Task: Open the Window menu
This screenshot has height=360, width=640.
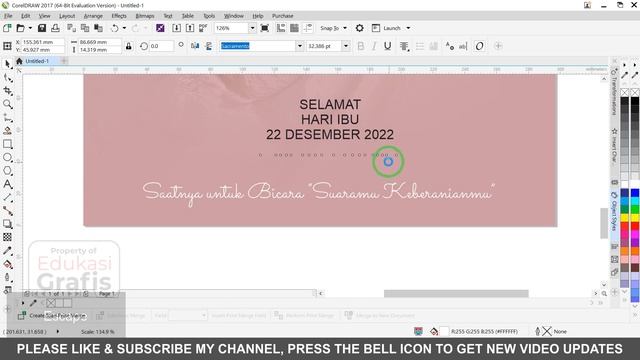Action: [233, 16]
